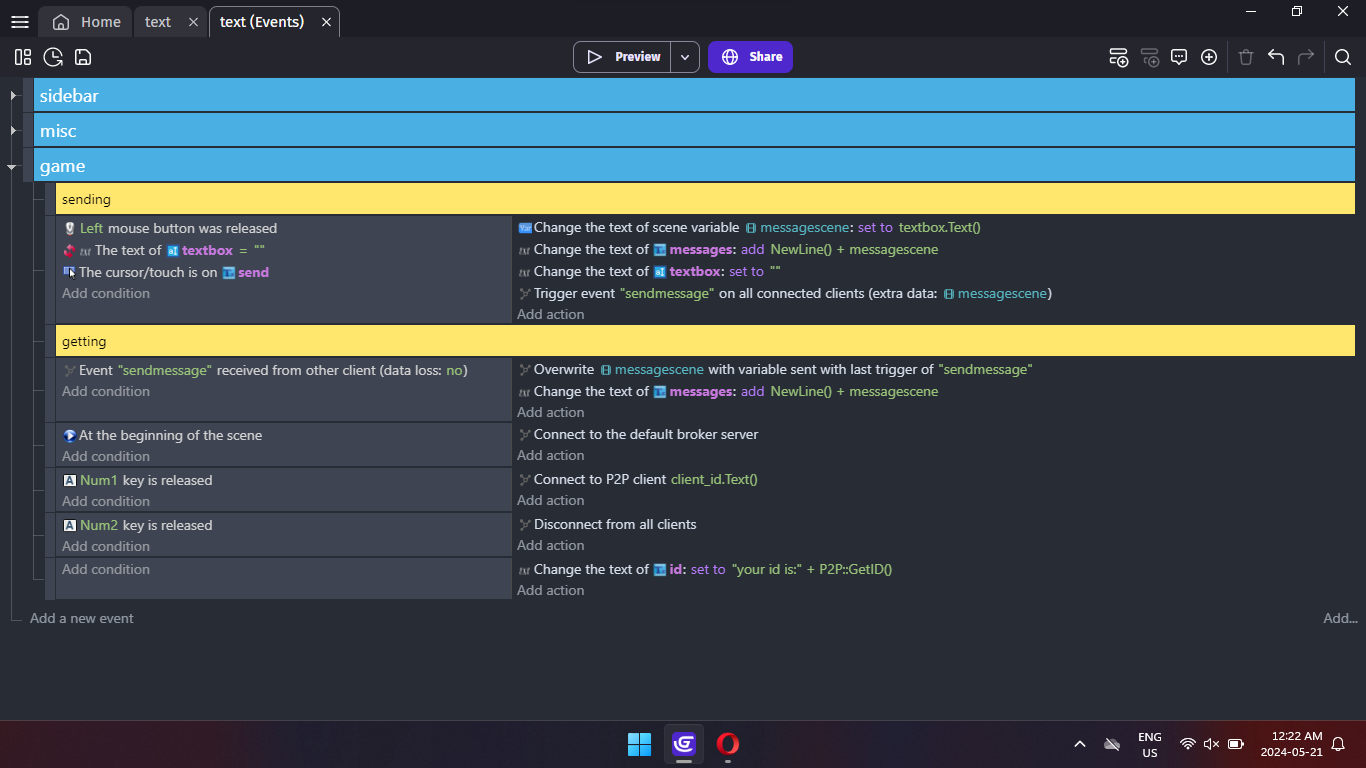The image size is (1366, 768).
Task: Click the add new event toolbar icon
Action: [x=1119, y=57]
